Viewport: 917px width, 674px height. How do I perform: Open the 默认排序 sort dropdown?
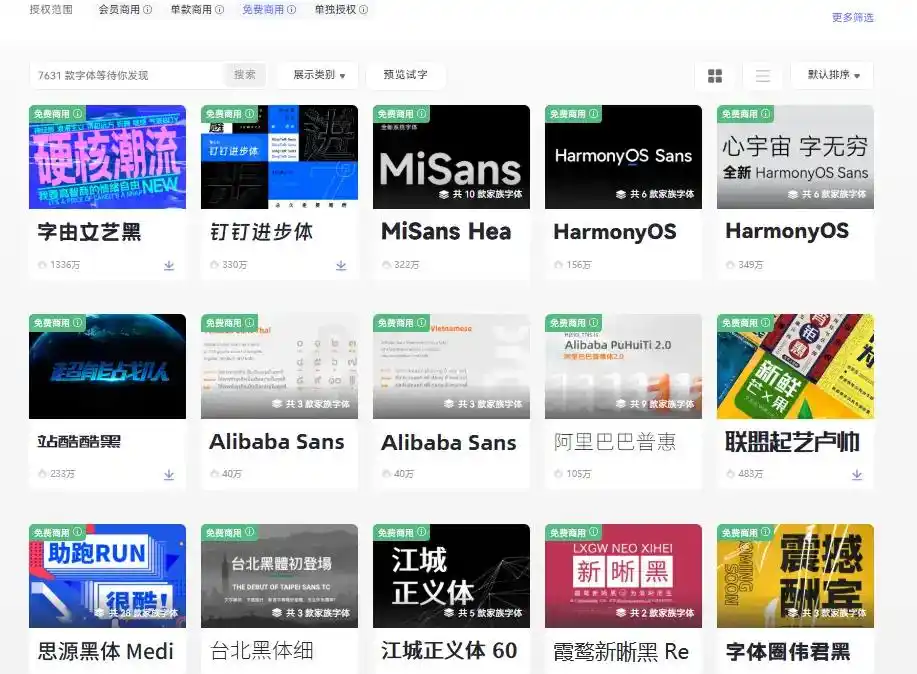coord(831,75)
